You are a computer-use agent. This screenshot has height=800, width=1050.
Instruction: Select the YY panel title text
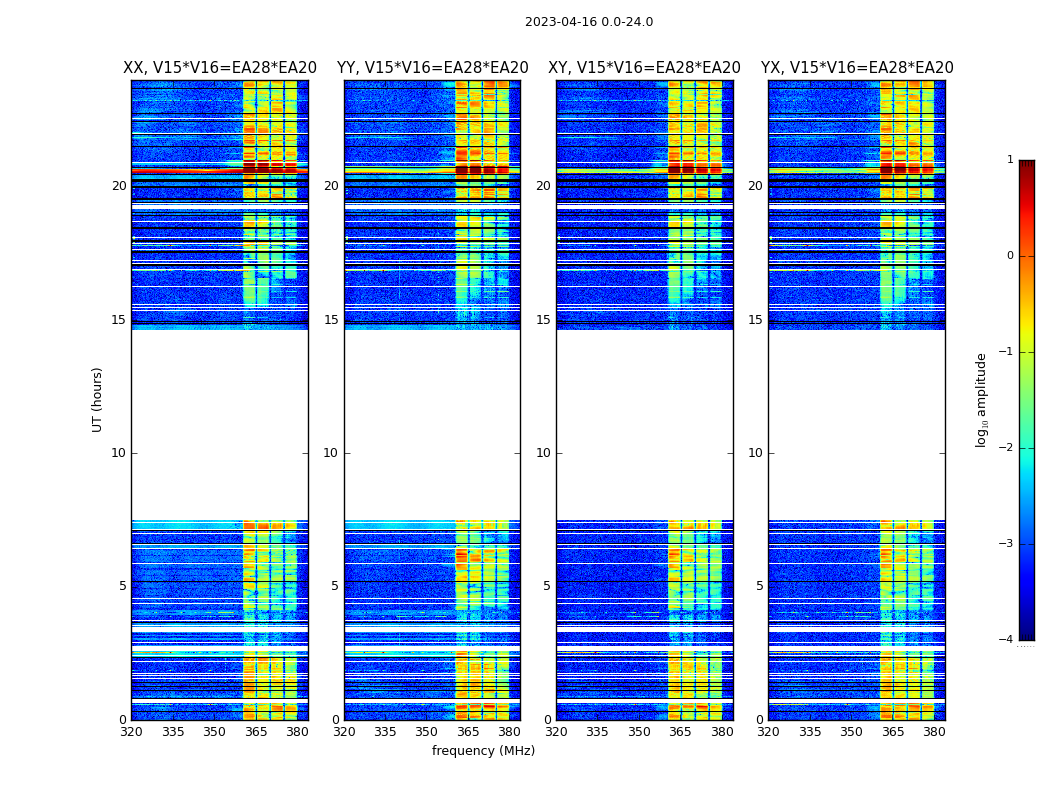click(x=432, y=68)
